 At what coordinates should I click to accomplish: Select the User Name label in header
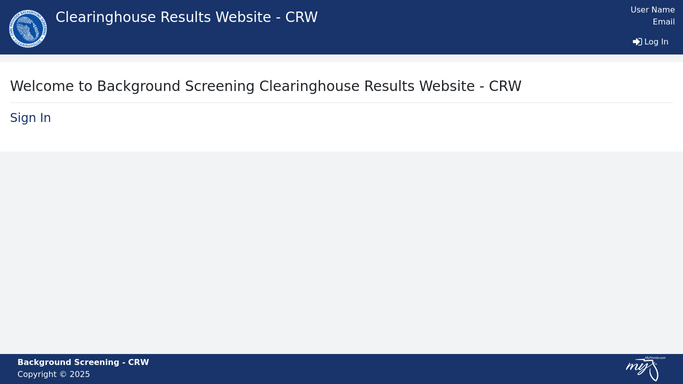click(653, 10)
